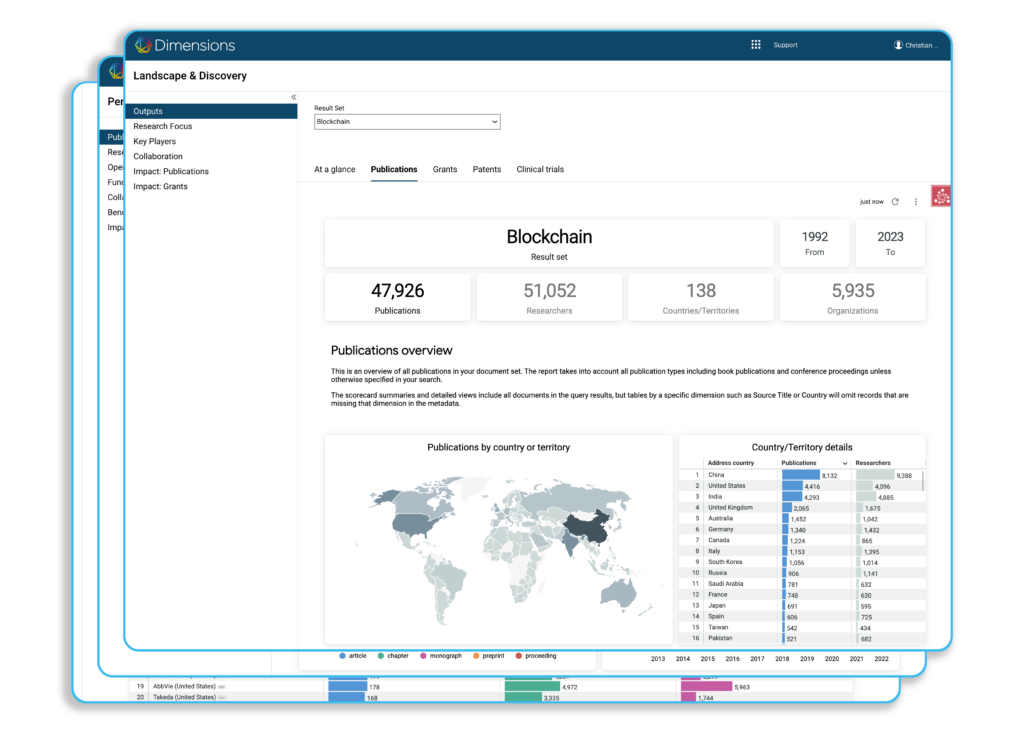Switch to the Grants tab

(445, 170)
